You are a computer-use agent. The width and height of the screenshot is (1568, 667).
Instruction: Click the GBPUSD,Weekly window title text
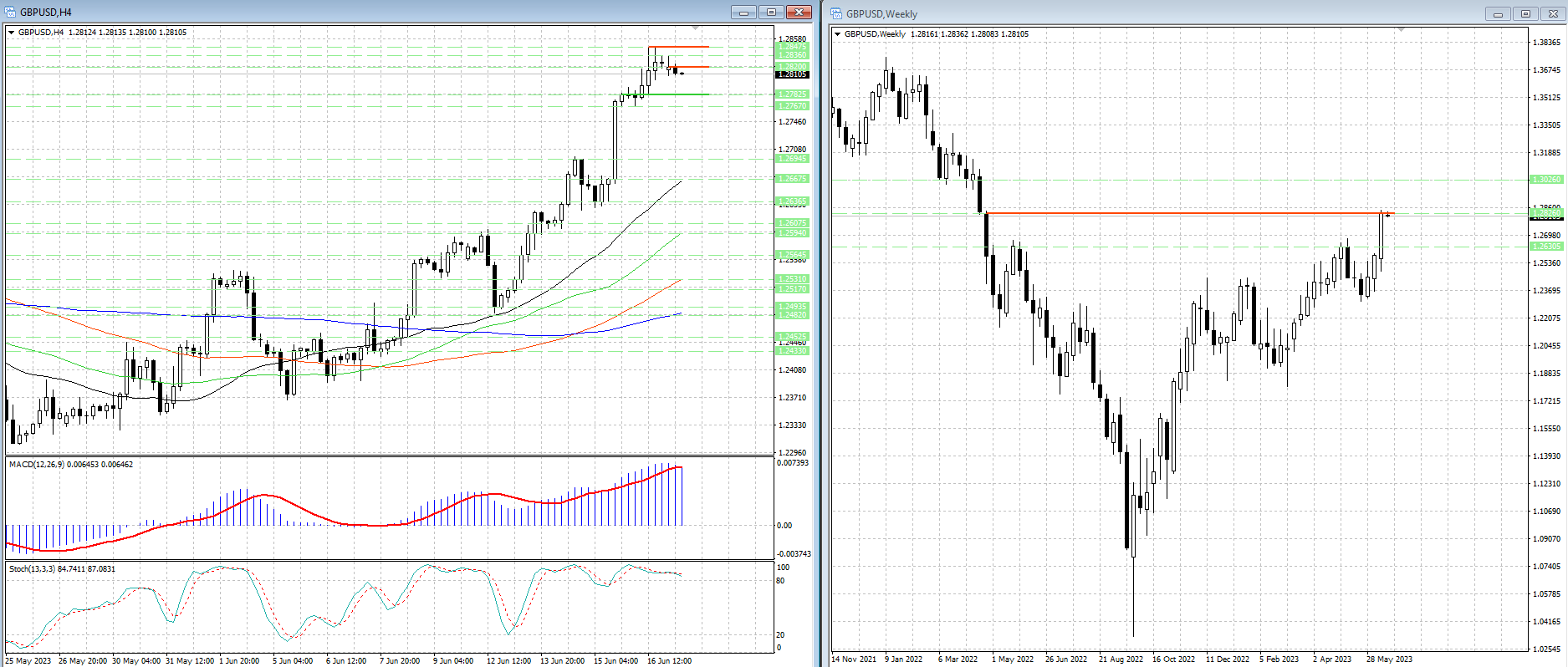tap(881, 14)
